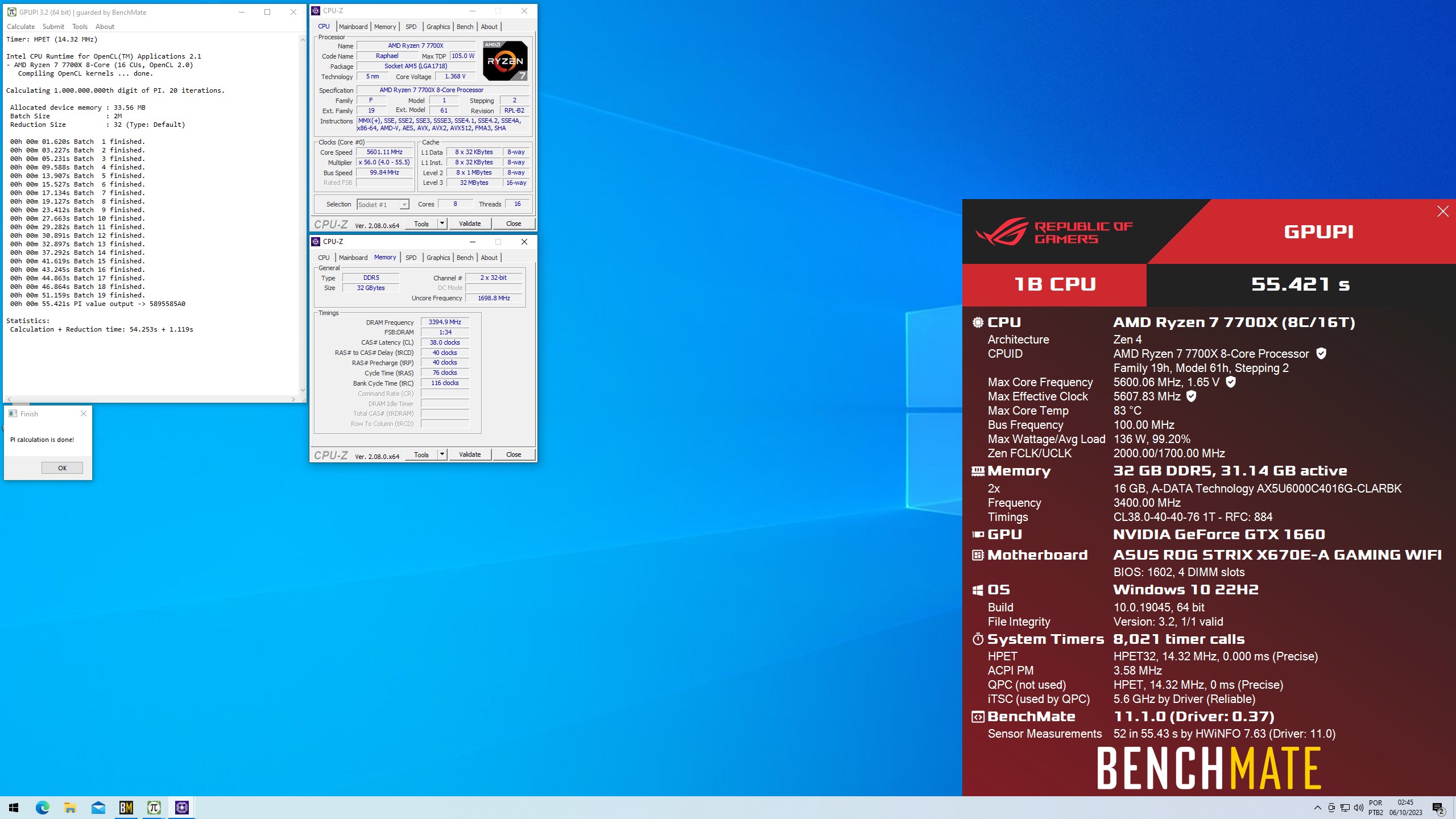1456x819 pixels.
Task: Switch to Memory tab in top CPU-Z
Action: (x=385, y=27)
